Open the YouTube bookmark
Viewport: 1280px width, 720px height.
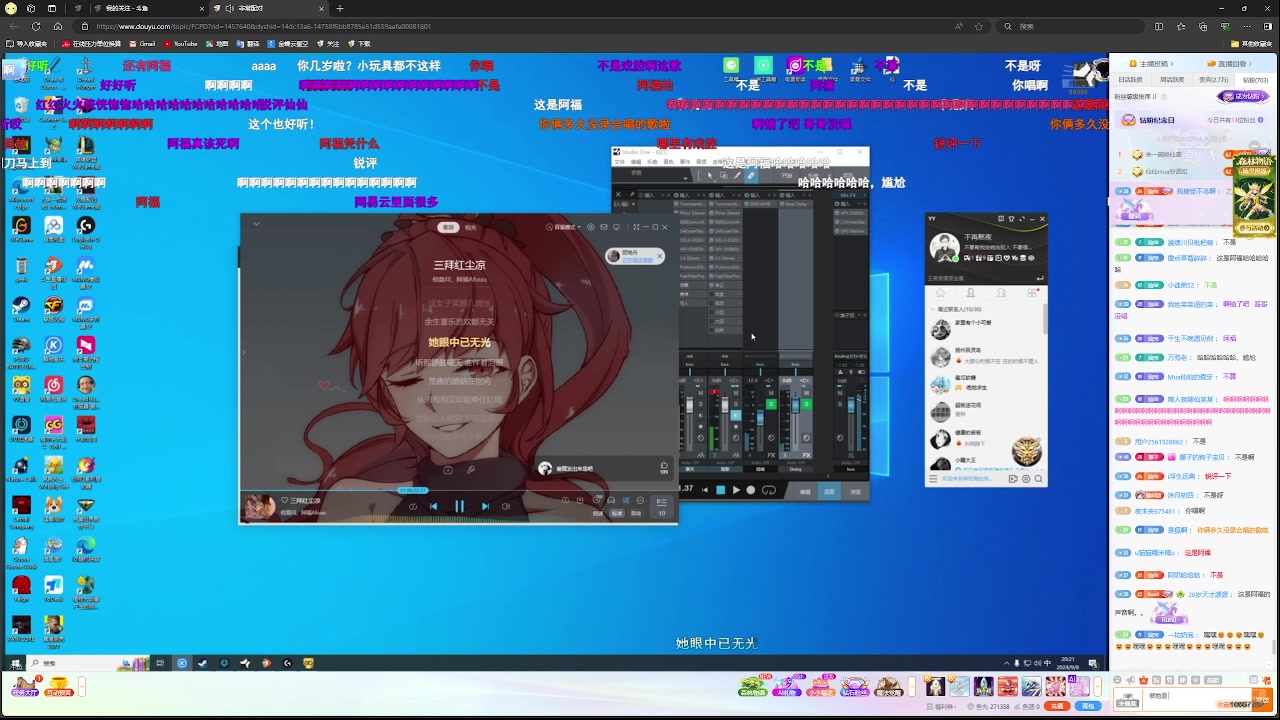click(181, 44)
